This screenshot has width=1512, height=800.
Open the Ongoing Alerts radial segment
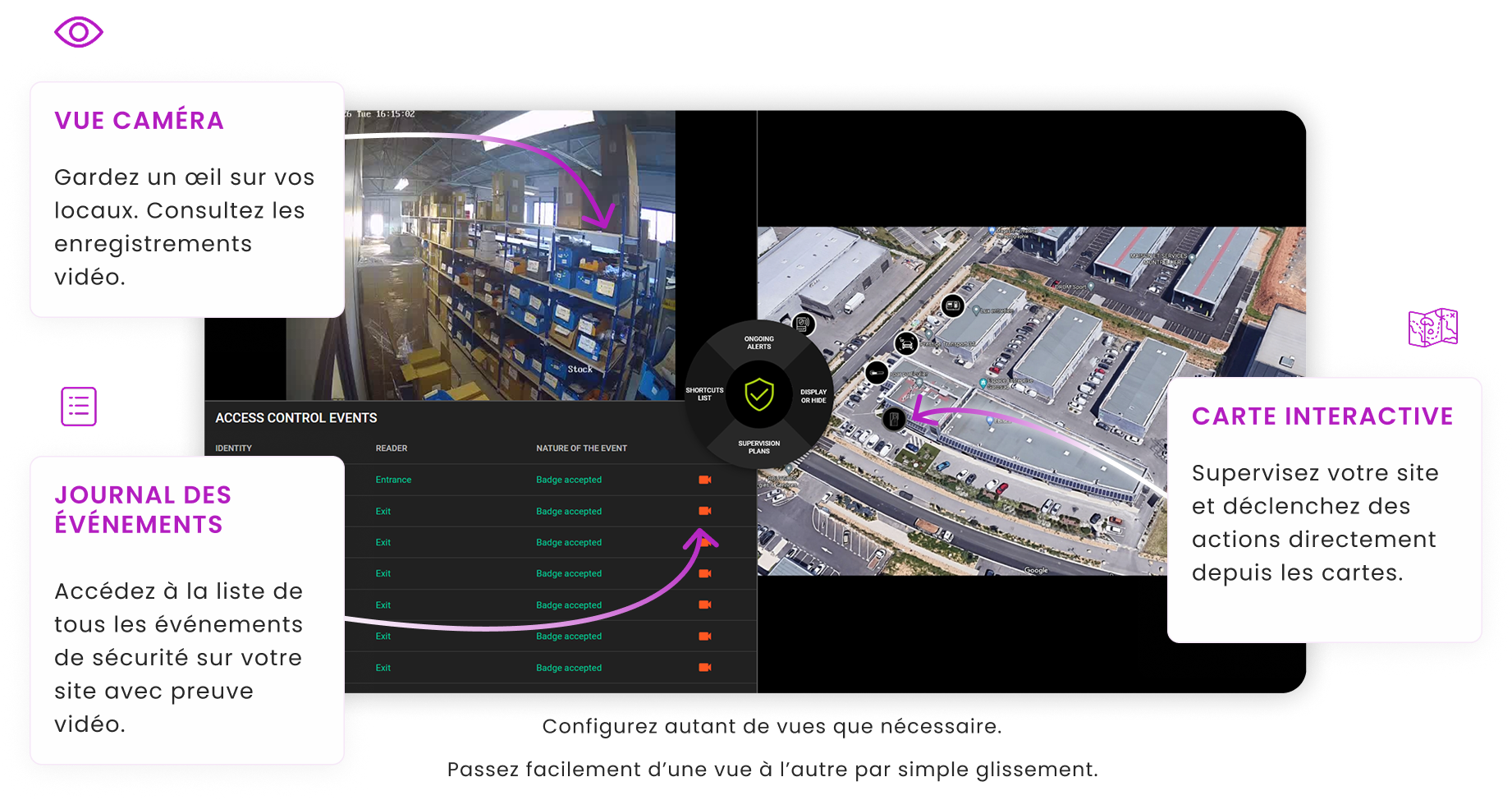[759, 343]
